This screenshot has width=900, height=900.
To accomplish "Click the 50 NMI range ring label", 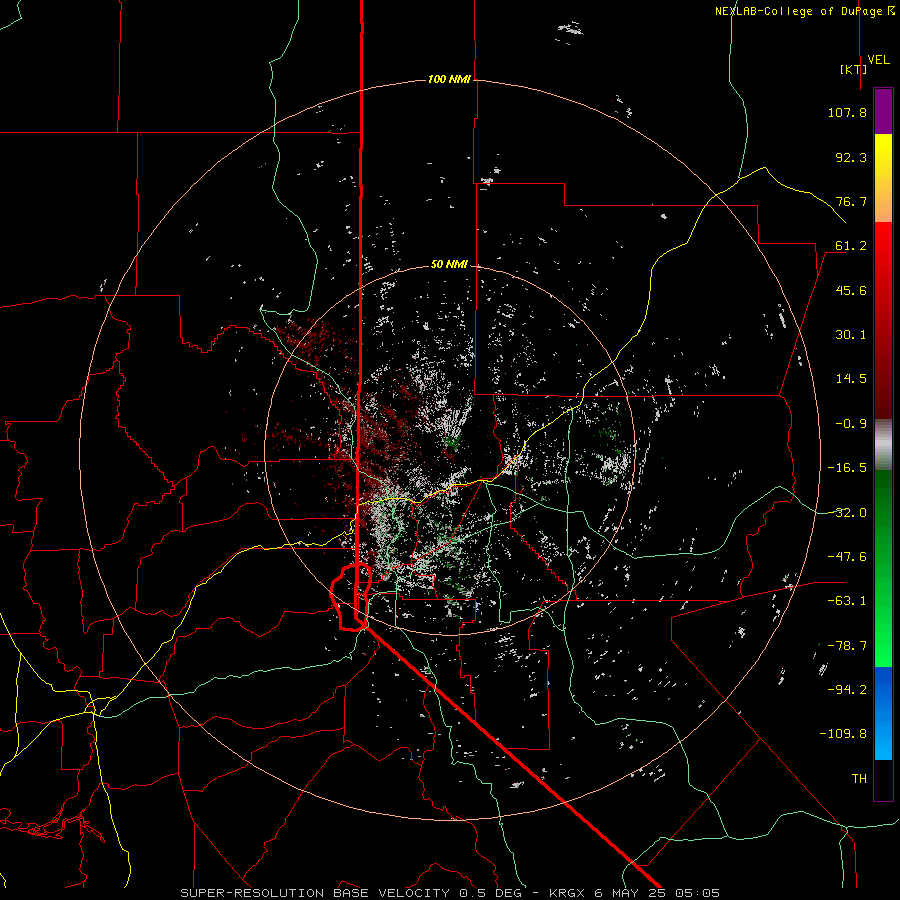I will [449, 265].
